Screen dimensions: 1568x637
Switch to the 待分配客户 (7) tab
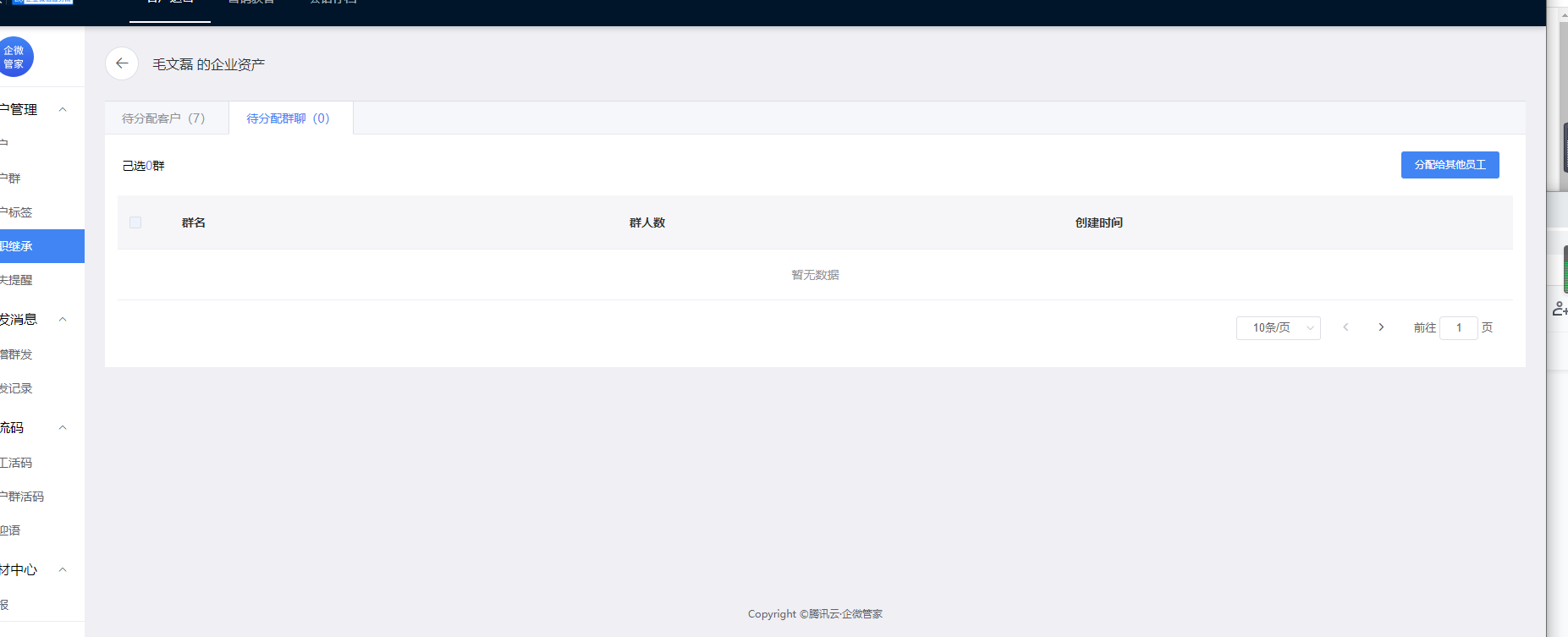pos(166,118)
